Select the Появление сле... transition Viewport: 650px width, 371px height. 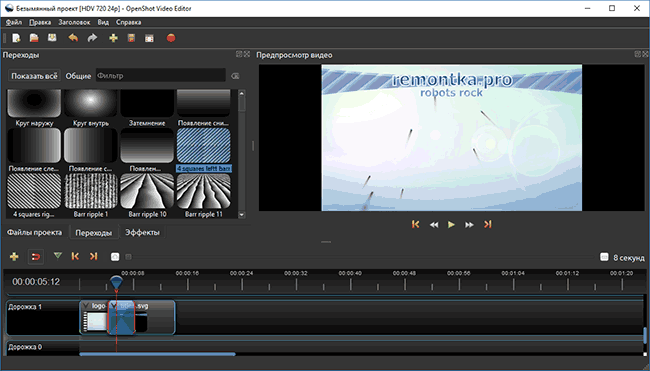(x=34, y=150)
